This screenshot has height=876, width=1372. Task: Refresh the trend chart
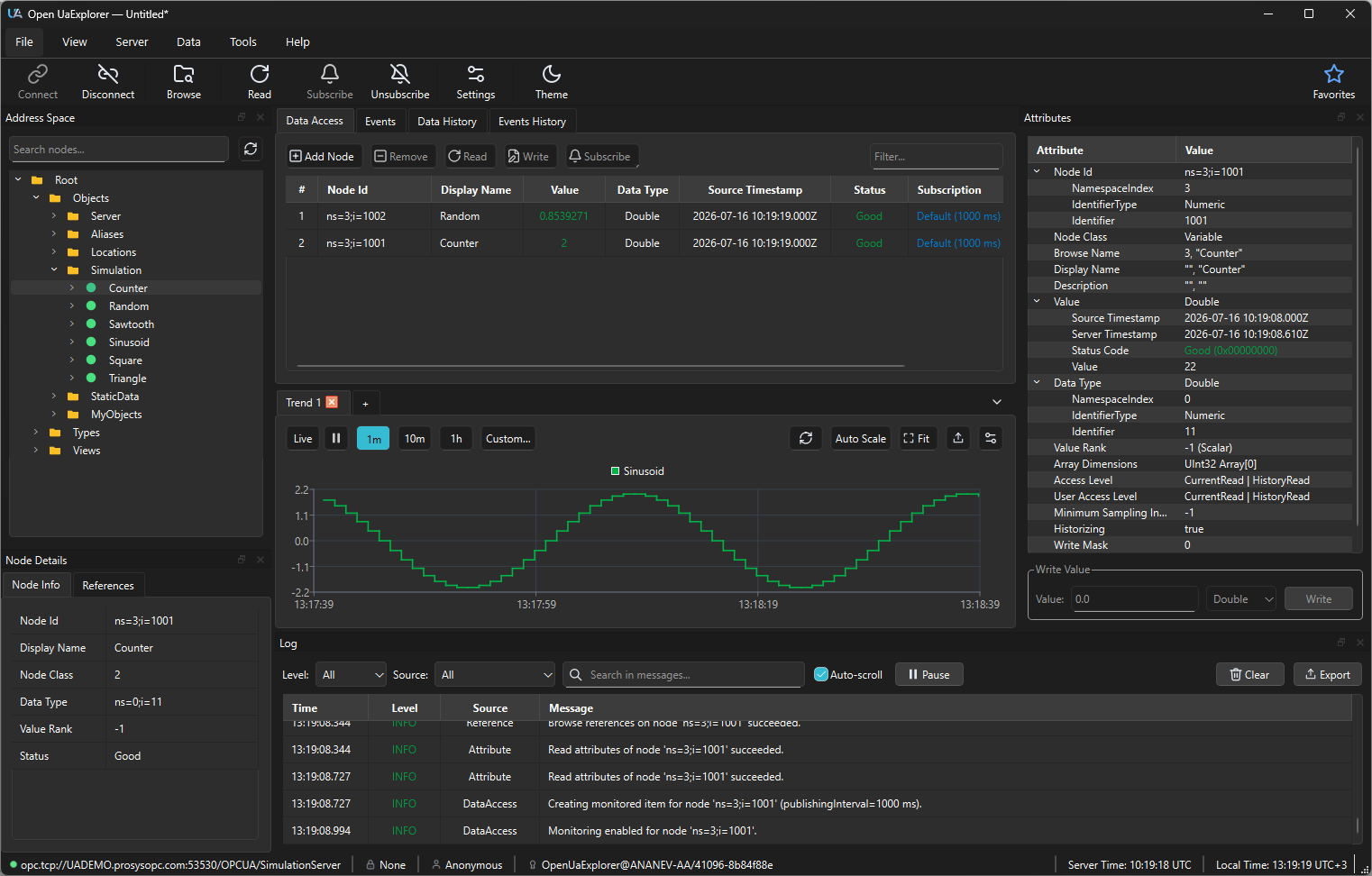pyautogui.click(x=806, y=438)
